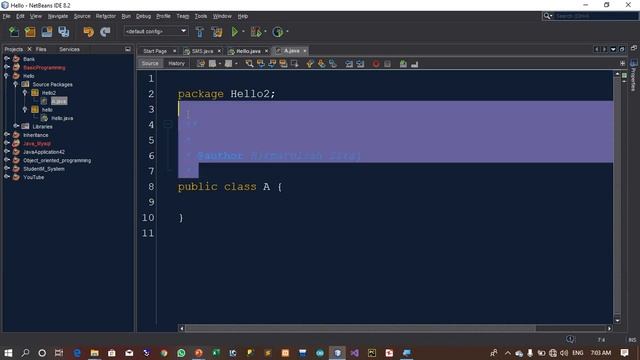Screen dimensions: 640x360
Task: Select the Source view button
Action: pos(150,63)
